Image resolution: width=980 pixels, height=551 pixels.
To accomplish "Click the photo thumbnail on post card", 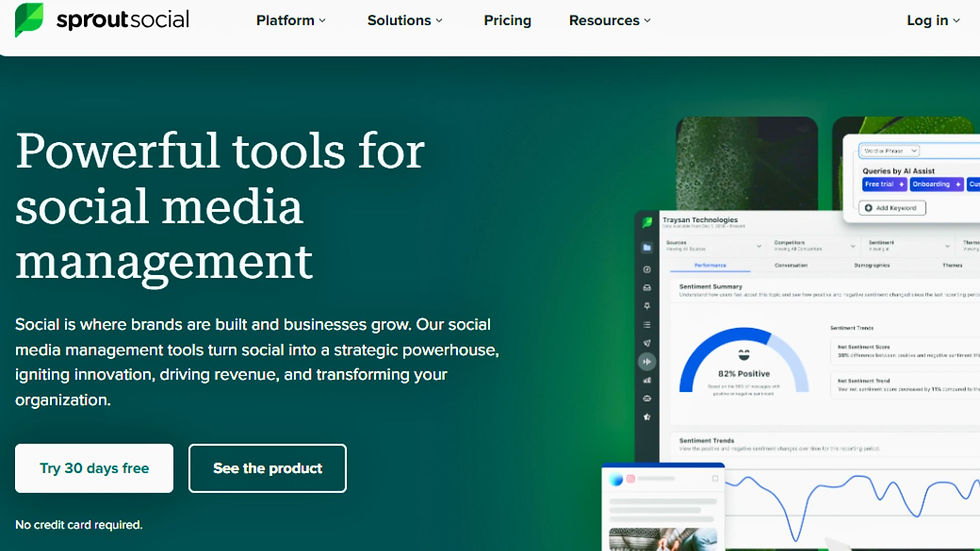I will click(x=662, y=539).
